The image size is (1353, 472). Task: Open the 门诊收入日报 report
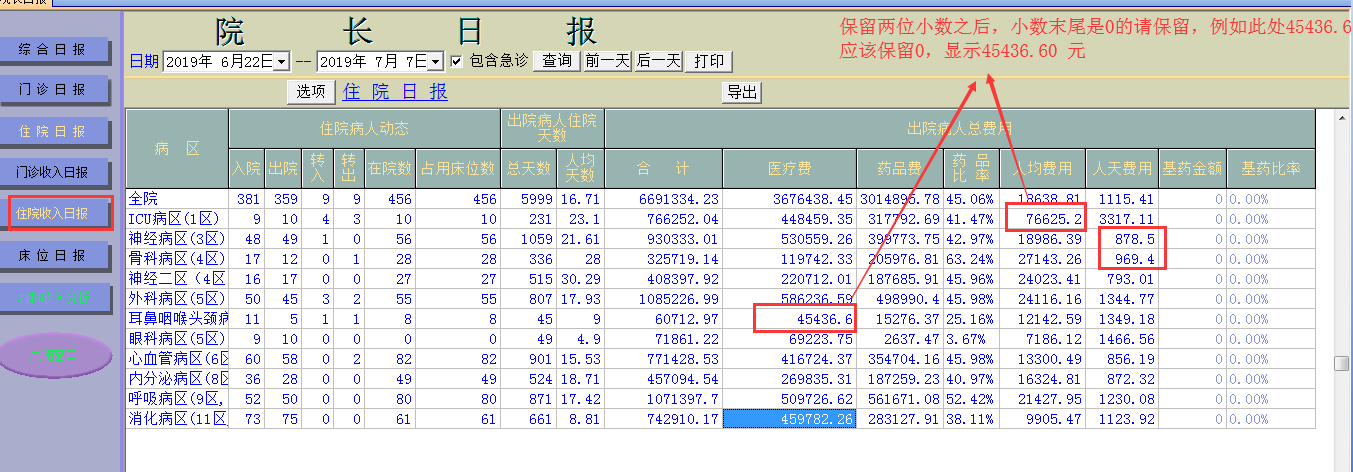[52, 172]
